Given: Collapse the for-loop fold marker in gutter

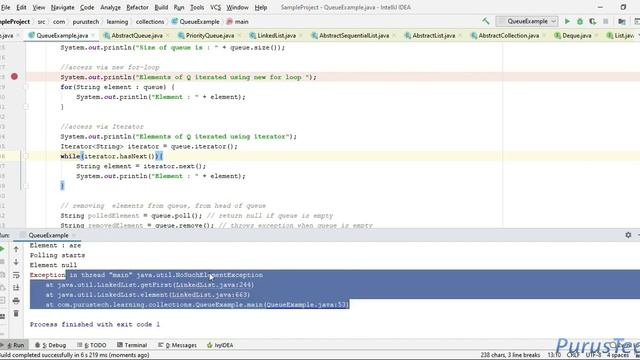Looking at the screenshot, I should tap(26, 87).
